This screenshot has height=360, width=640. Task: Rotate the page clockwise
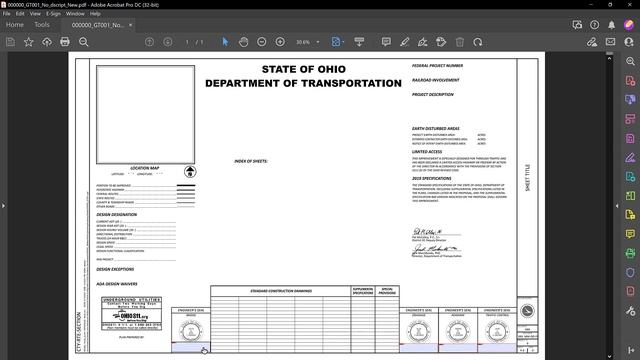click(478, 42)
